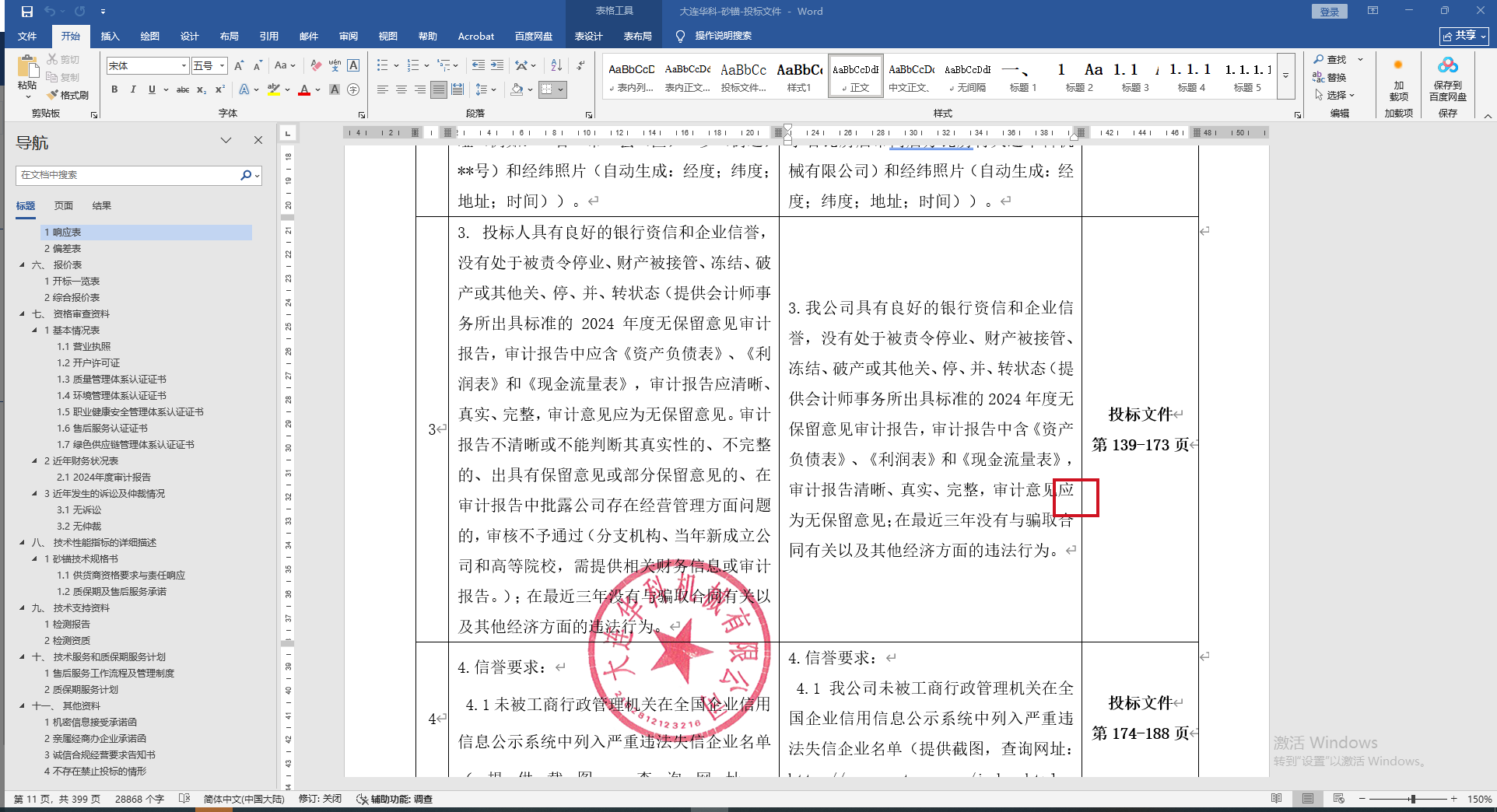Activate the Format Painter (格式刷)
The height and width of the screenshot is (812, 1497).
pyautogui.click(x=68, y=95)
